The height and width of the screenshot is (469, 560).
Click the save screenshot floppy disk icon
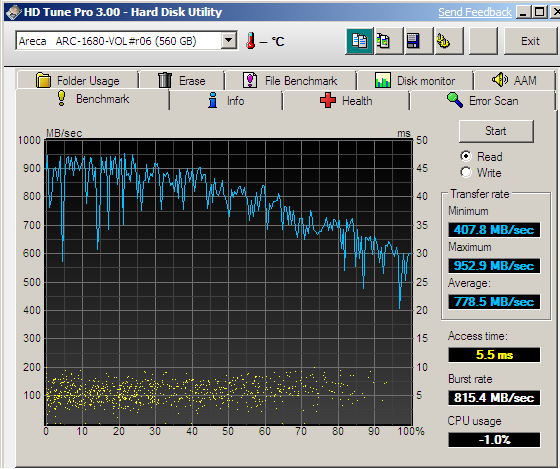[420, 41]
